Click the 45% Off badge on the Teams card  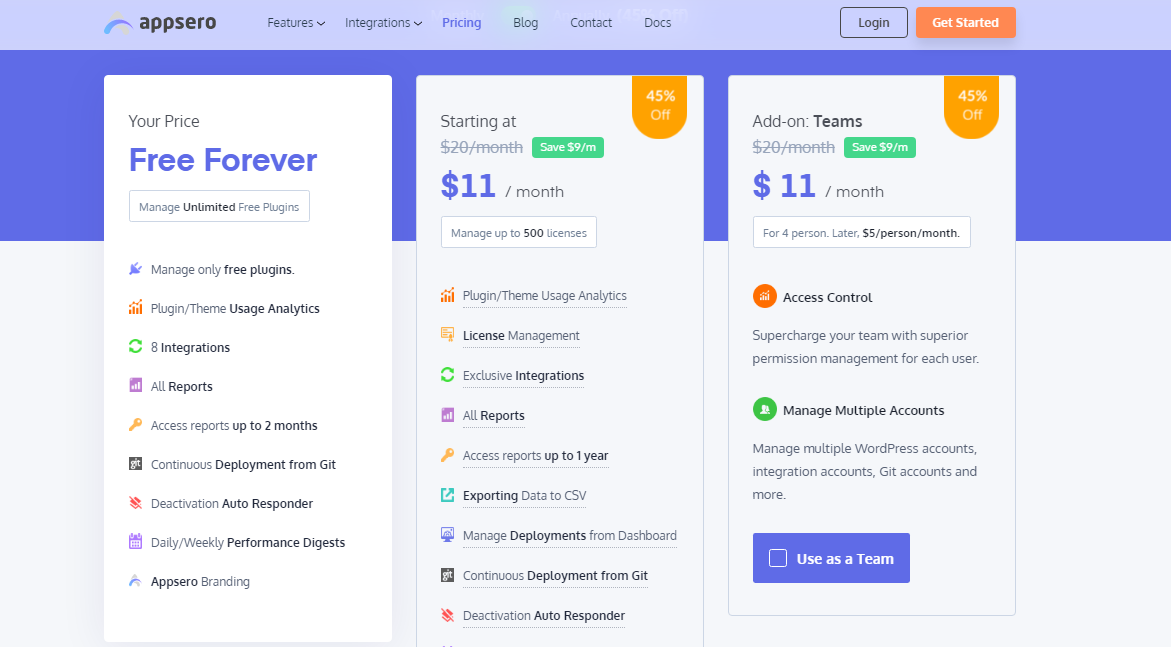(972, 107)
